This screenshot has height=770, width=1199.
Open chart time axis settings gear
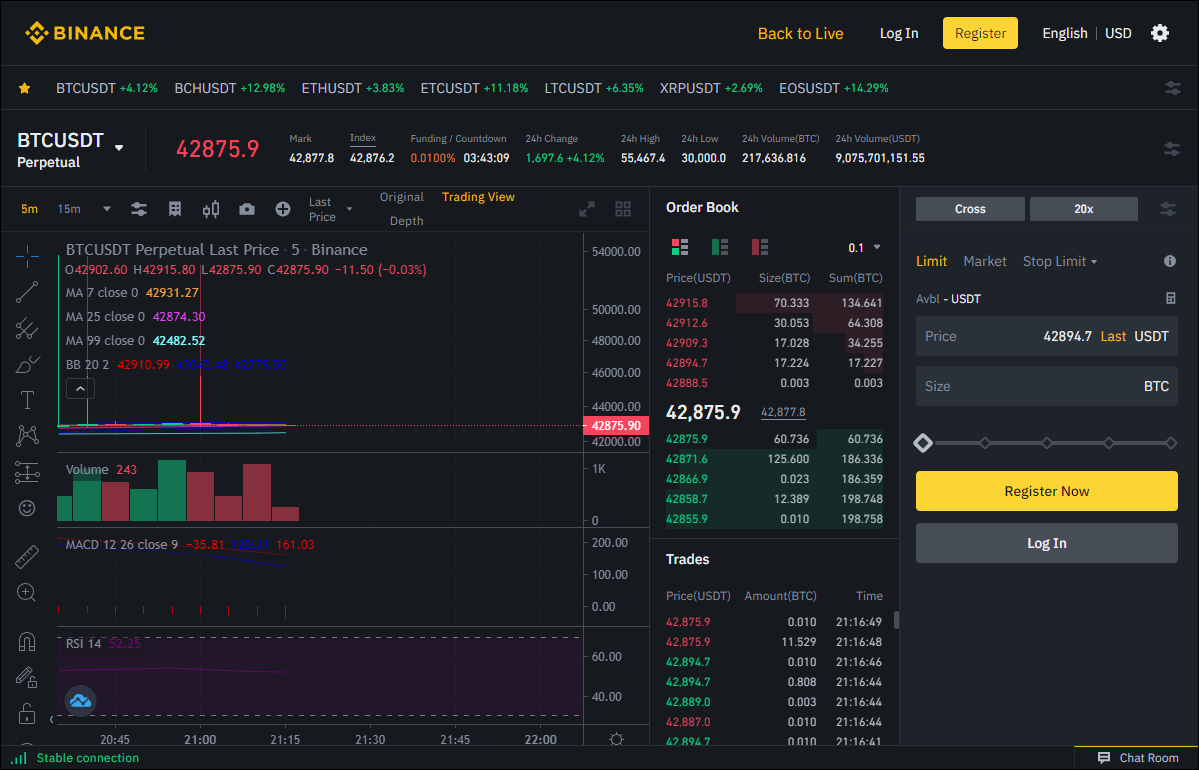point(616,739)
